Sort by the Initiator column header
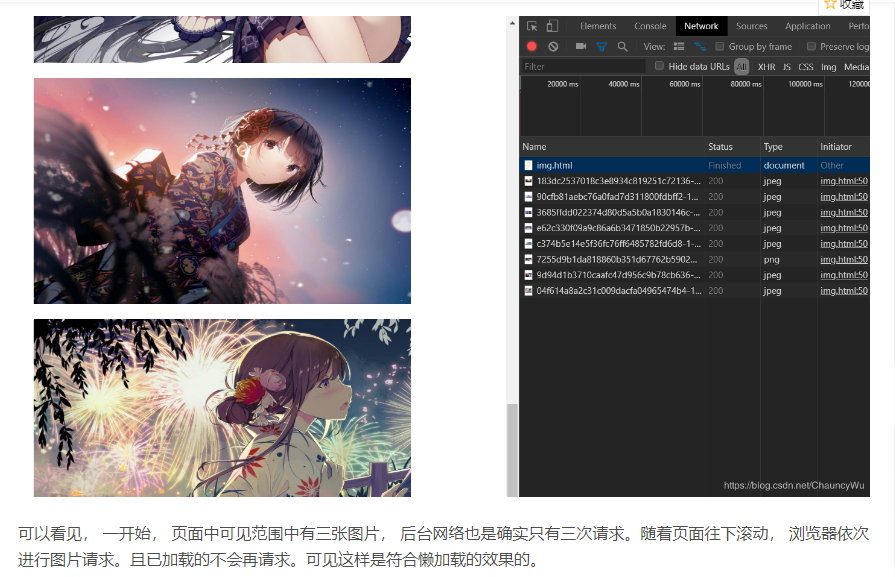Image resolution: width=895 pixels, height=577 pixels. pos(836,147)
